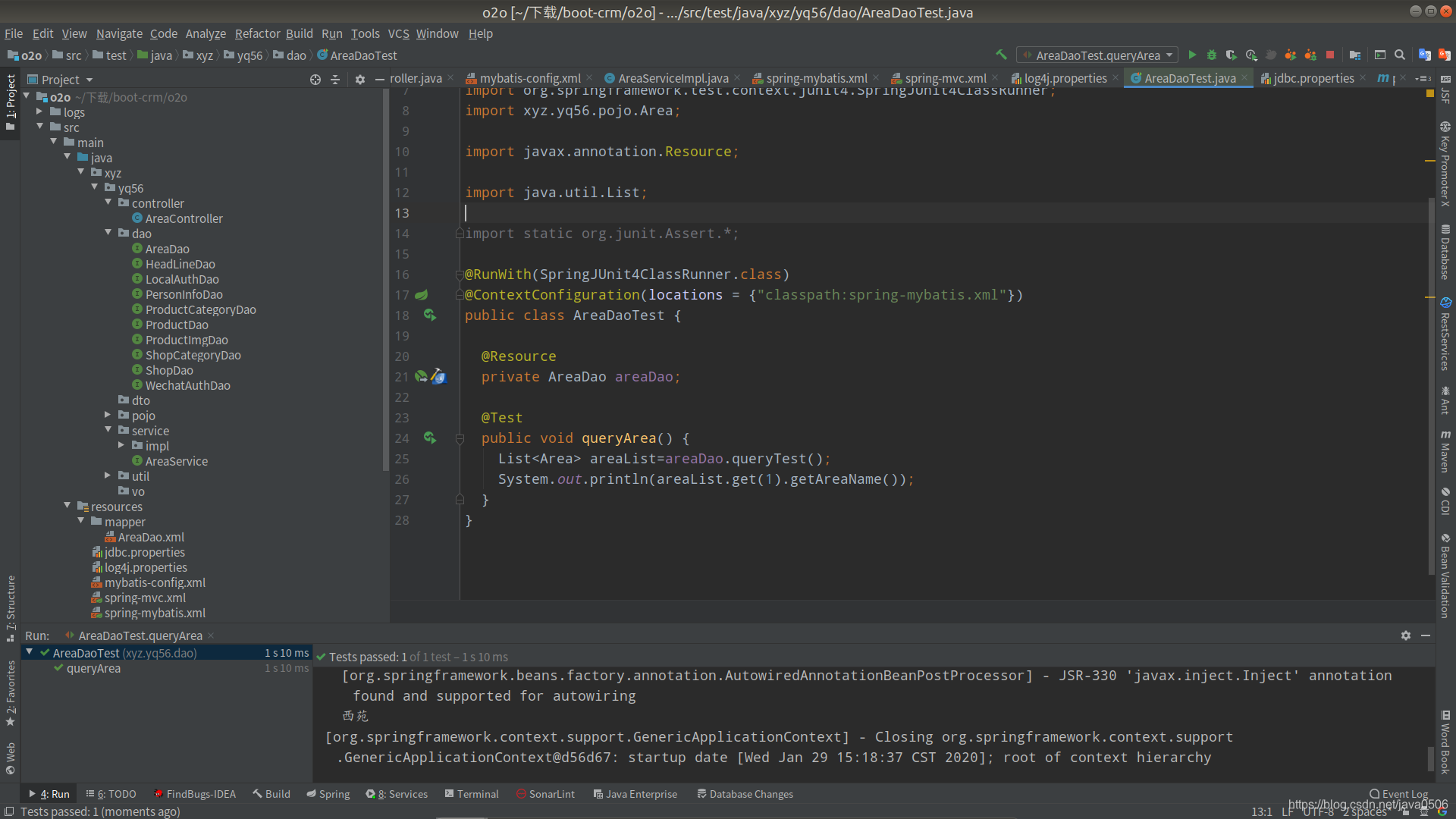Collapse all icon in Project panel header
Screen dimensions: 1456x819
[x=335, y=79]
